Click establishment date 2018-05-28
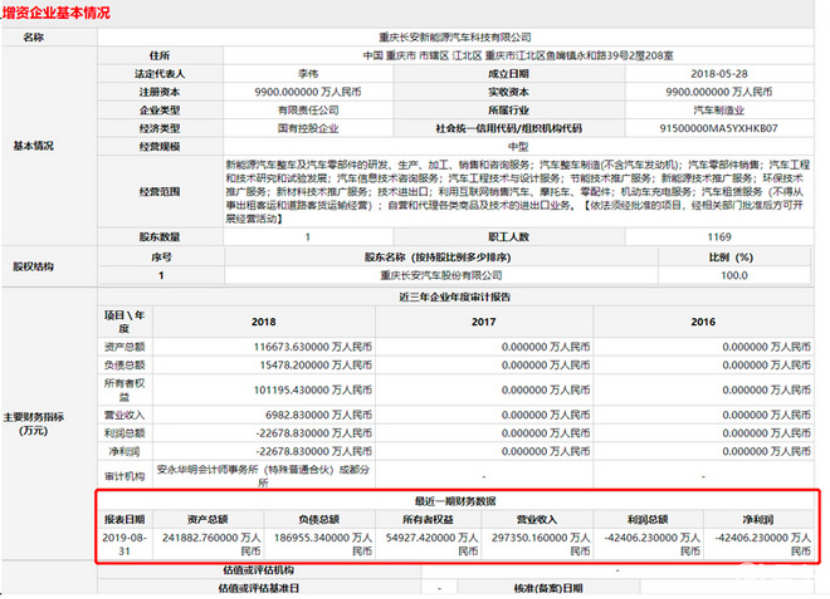Screen dimensions: 830x599 click(719, 74)
